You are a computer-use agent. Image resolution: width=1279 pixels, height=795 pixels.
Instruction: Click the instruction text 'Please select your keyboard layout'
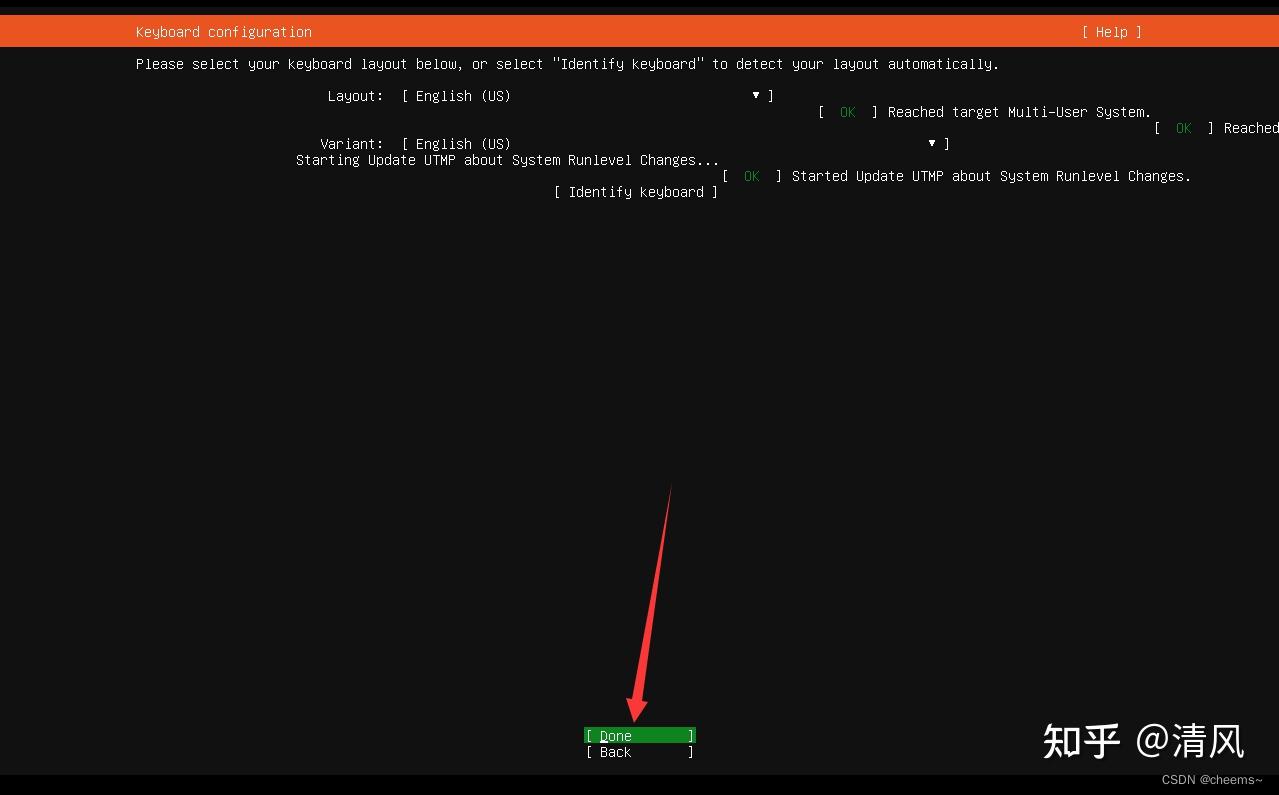[567, 64]
